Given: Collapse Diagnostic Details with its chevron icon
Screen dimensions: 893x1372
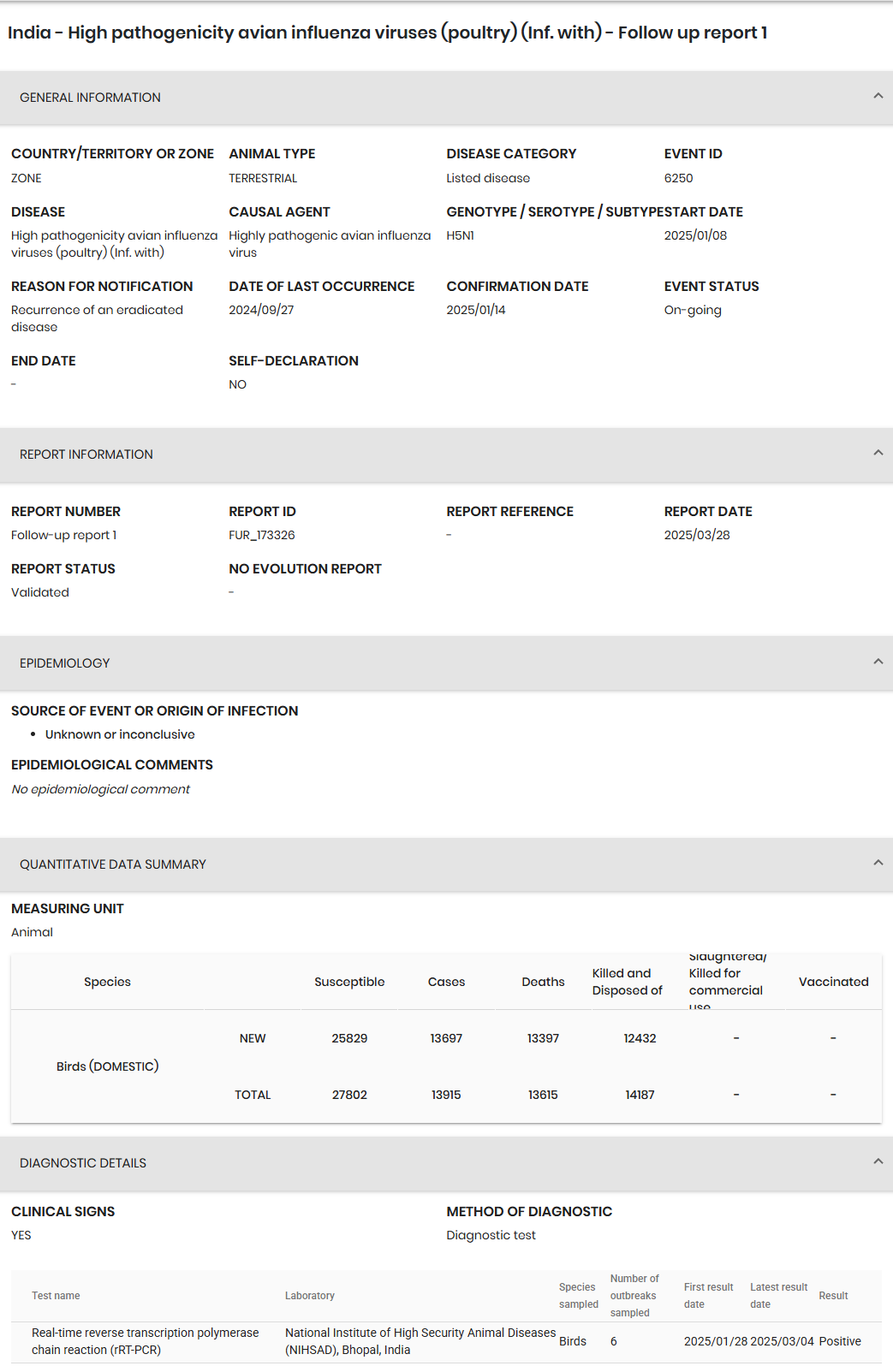Looking at the screenshot, I should [x=878, y=1162].
